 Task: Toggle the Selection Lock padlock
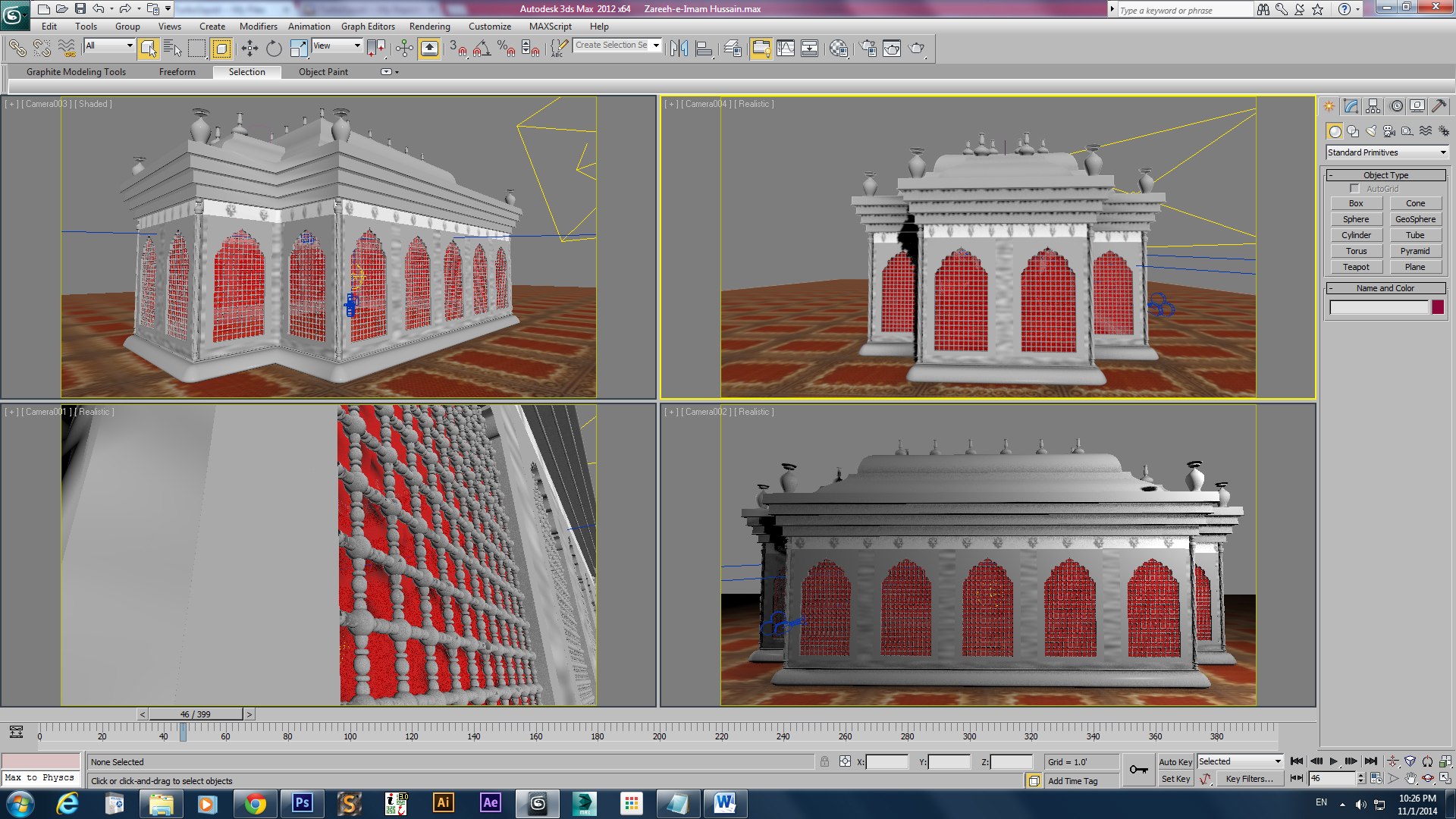(824, 761)
